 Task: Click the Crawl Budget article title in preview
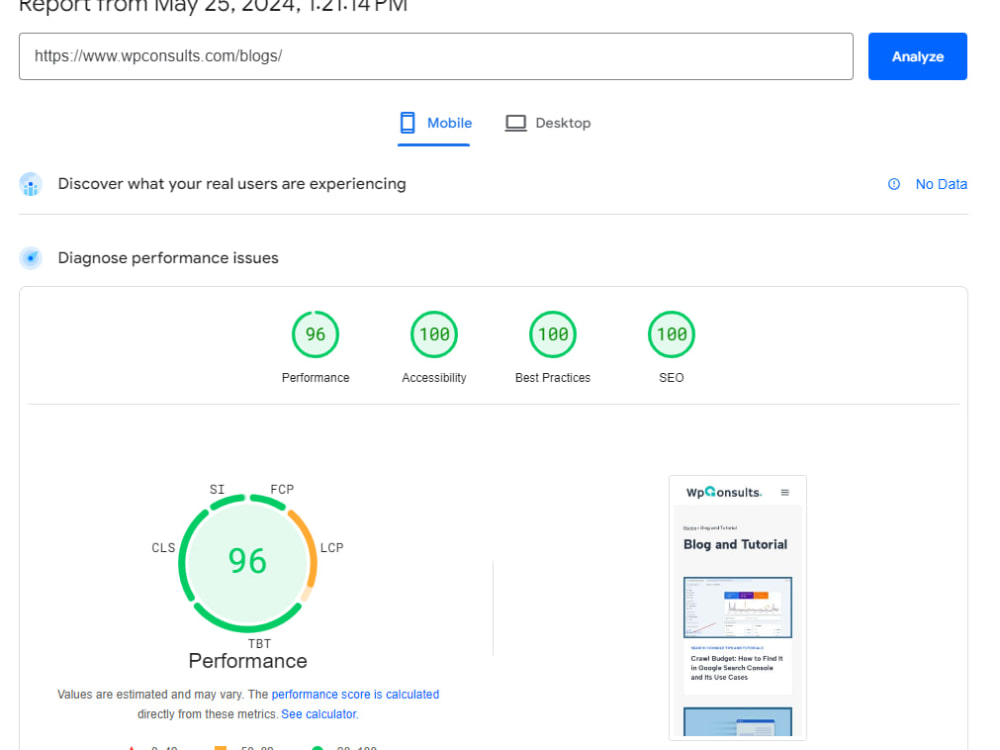pyautogui.click(x=737, y=668)
